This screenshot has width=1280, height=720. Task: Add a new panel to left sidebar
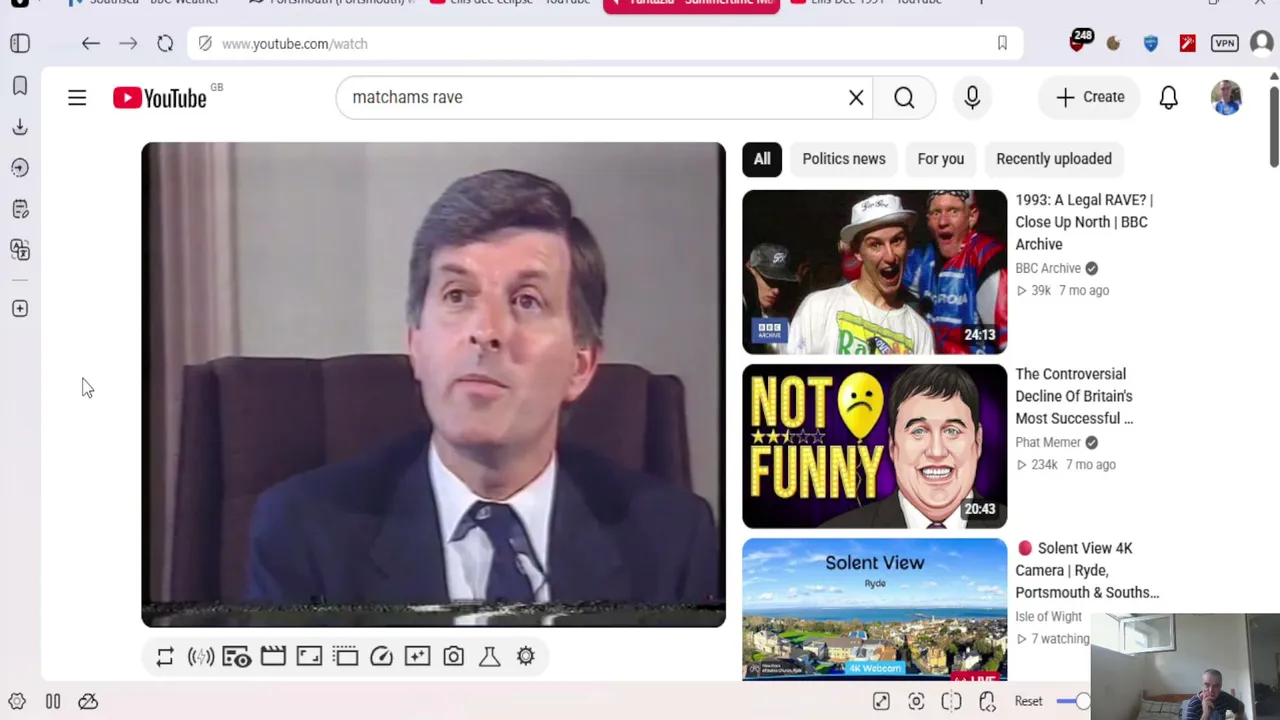pyautogui.click(x=20, y=309)
